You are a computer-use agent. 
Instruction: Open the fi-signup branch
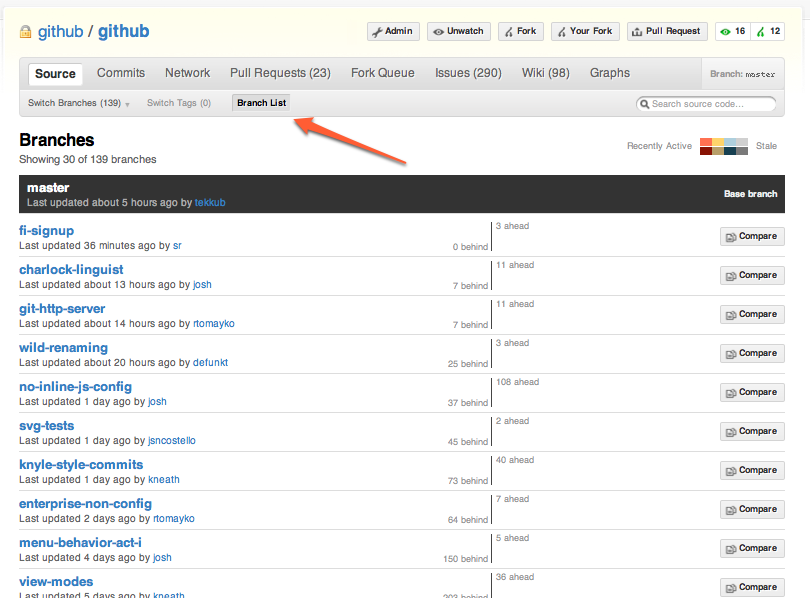pyautogui.click(x=46, y=230)
